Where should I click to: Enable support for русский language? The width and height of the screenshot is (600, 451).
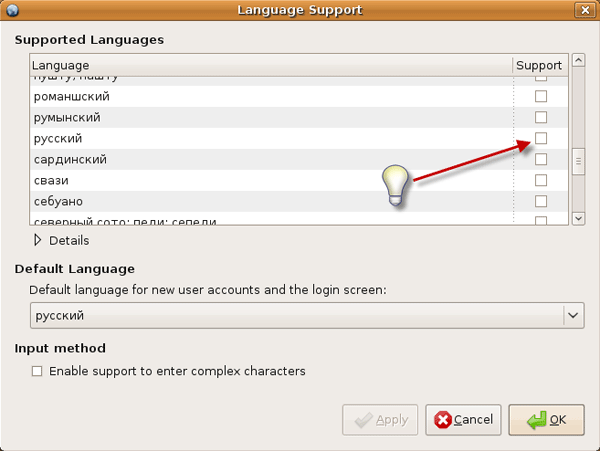pos(541,138)
